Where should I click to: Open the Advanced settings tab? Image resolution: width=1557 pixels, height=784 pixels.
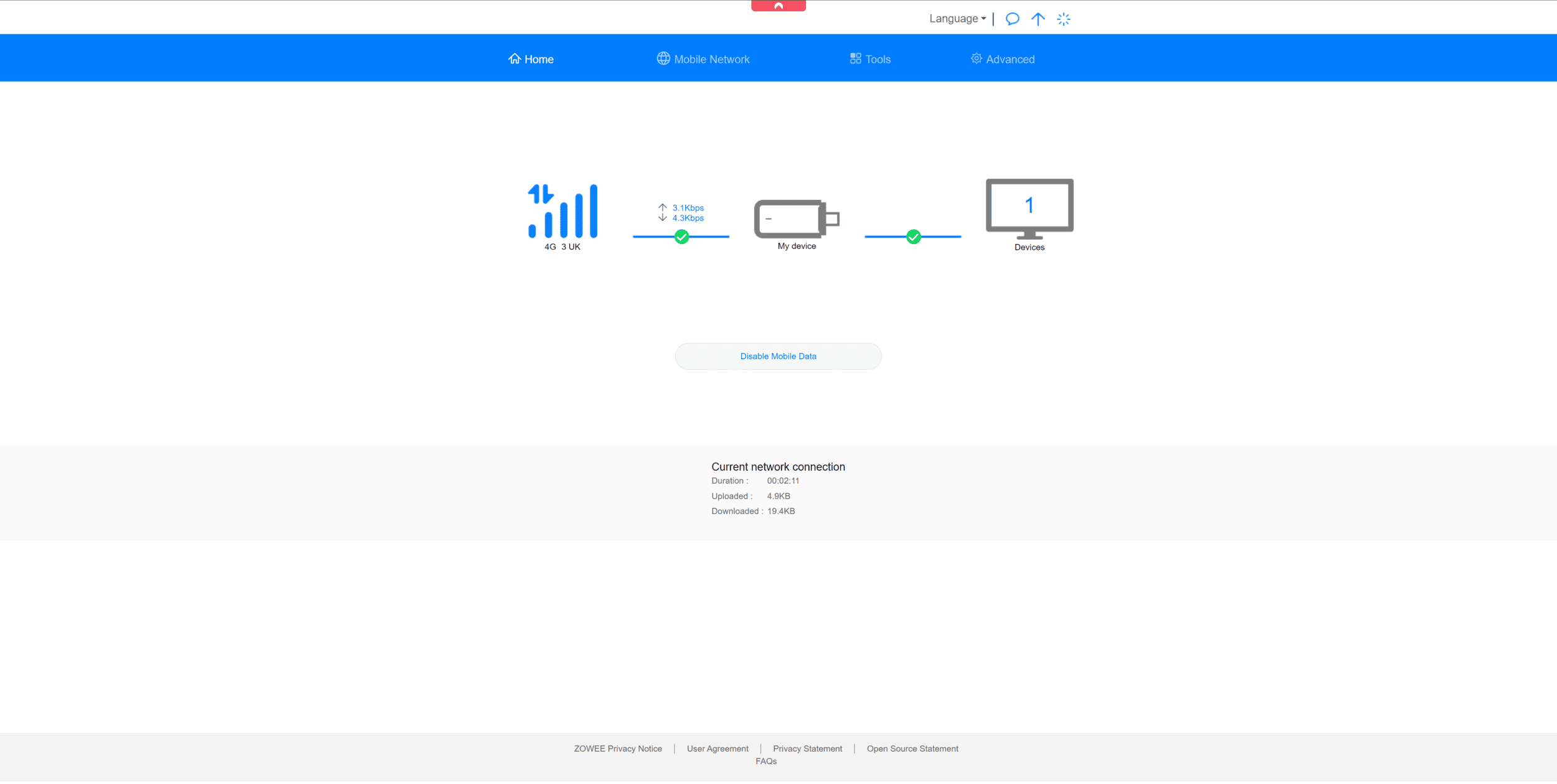pyautogui.click(x=1003, y=59)
